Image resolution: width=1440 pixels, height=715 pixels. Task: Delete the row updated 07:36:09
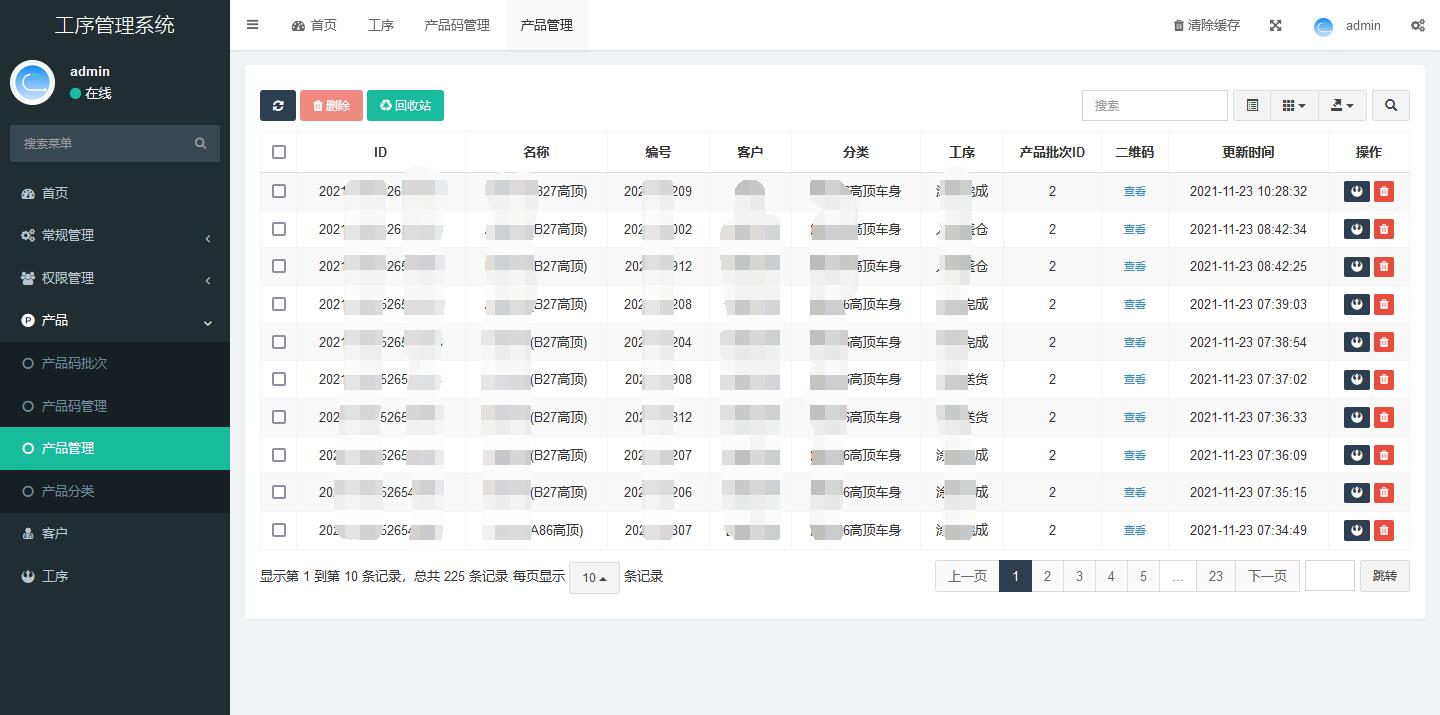1384,455
